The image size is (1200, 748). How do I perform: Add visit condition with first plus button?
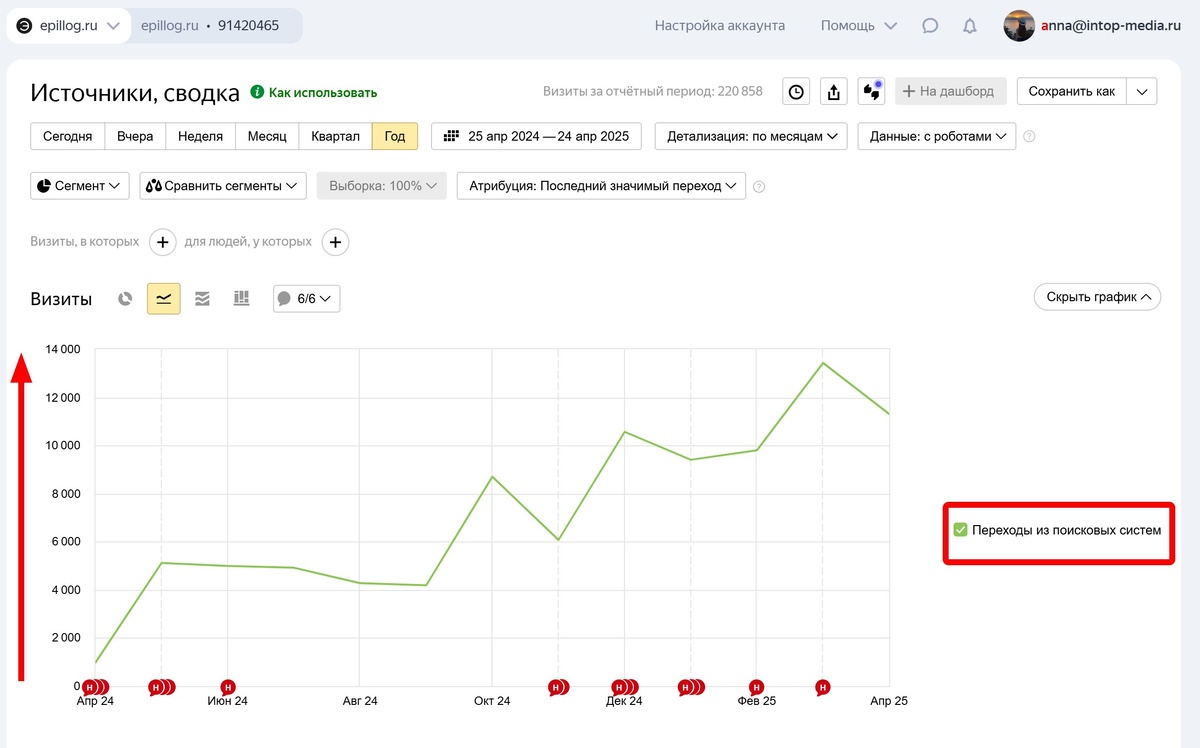163,242
